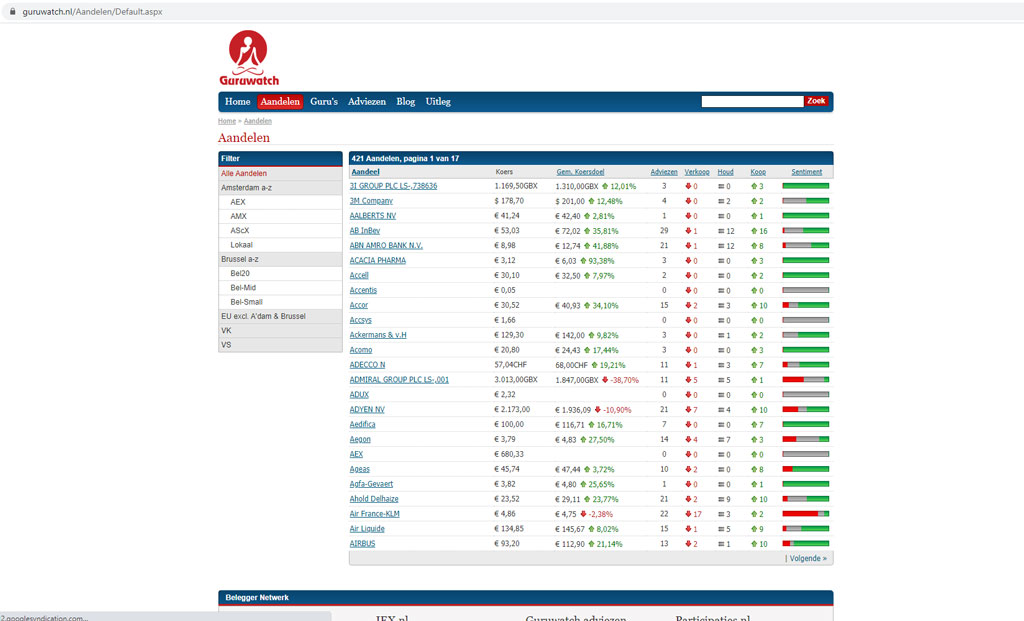Open the ACACIA PHARMA link

click(x=377, y=261)
